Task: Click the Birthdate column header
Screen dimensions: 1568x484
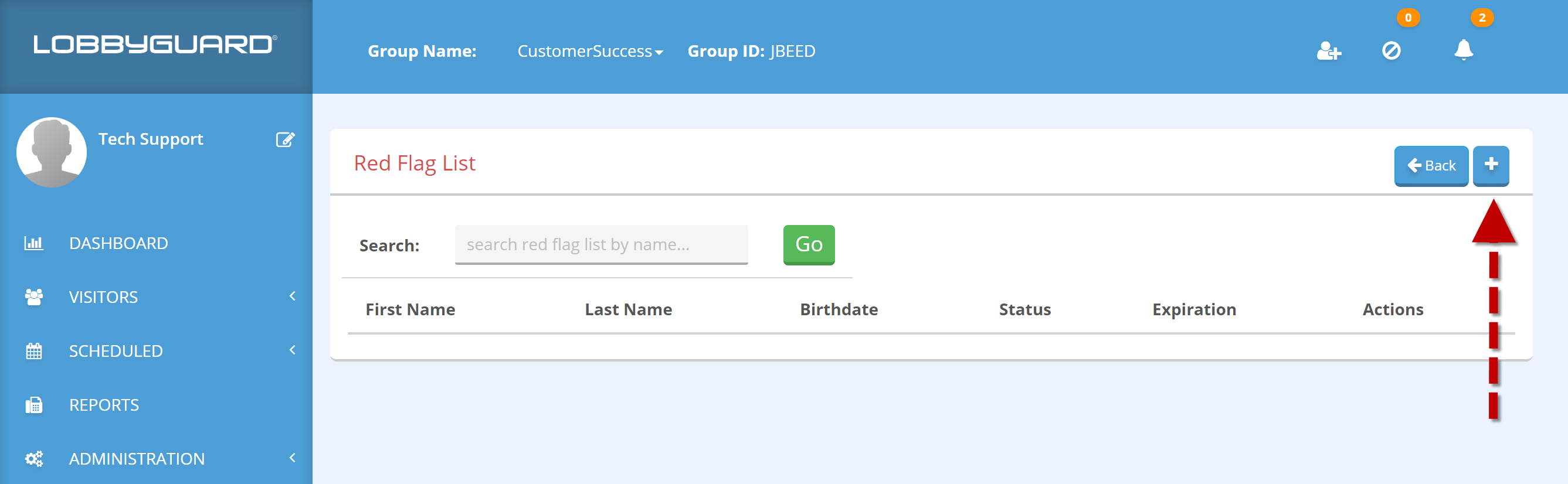Action: (x=839, y=309)
